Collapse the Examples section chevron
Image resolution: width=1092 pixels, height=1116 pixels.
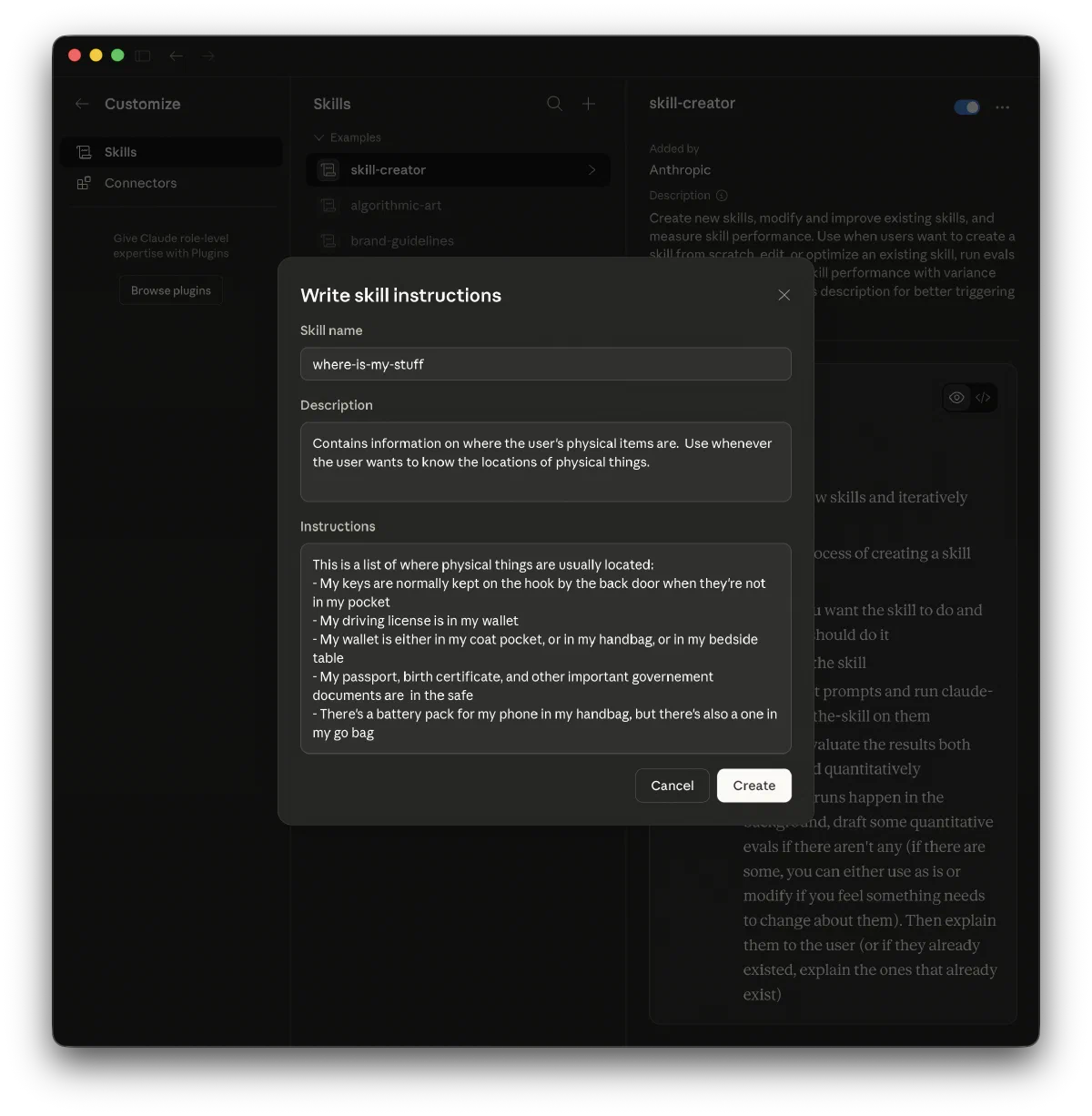[318, 137]
